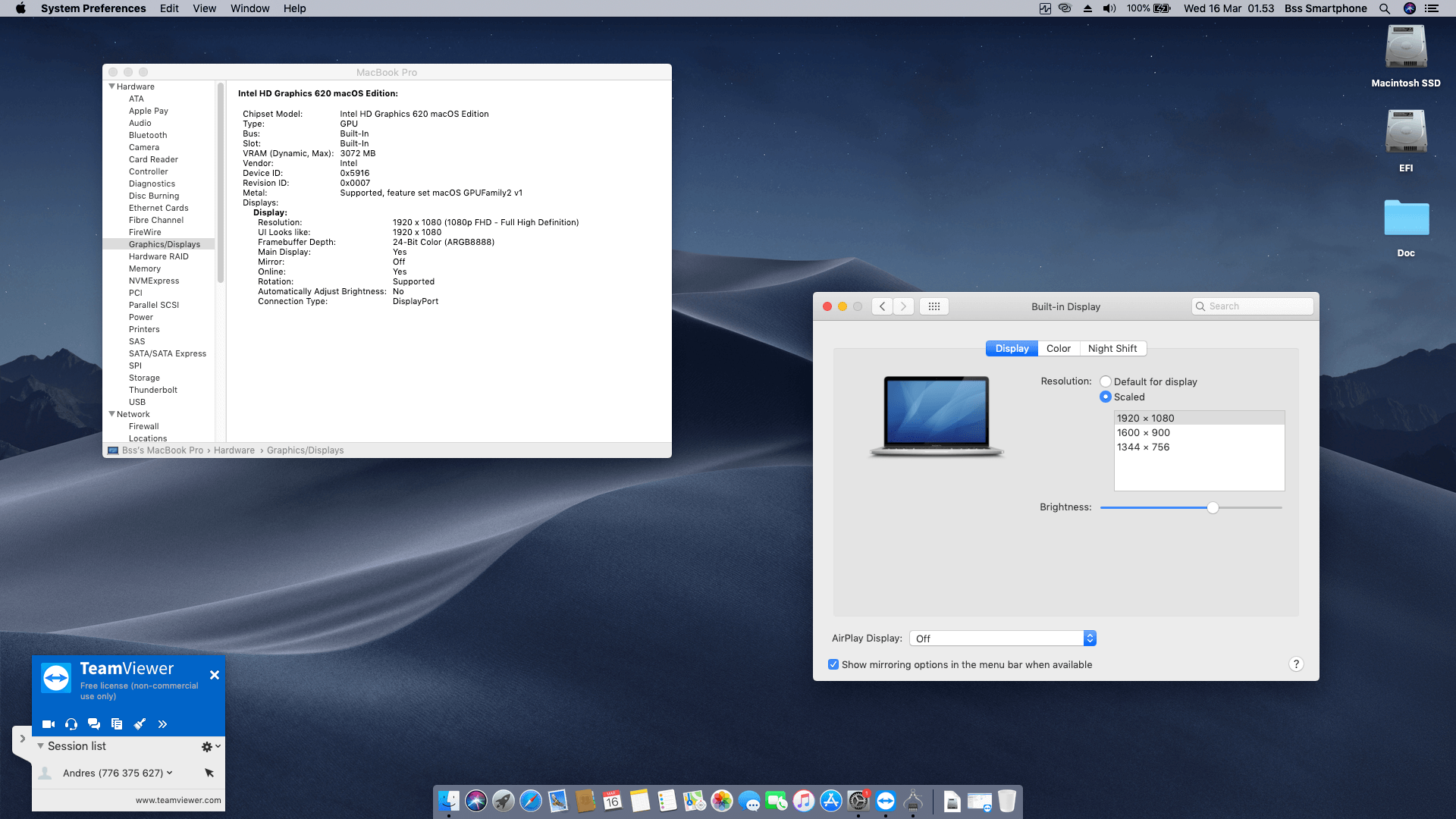Select the Display tab
Screen dimensions: 1456x819
click(1012, 348)
